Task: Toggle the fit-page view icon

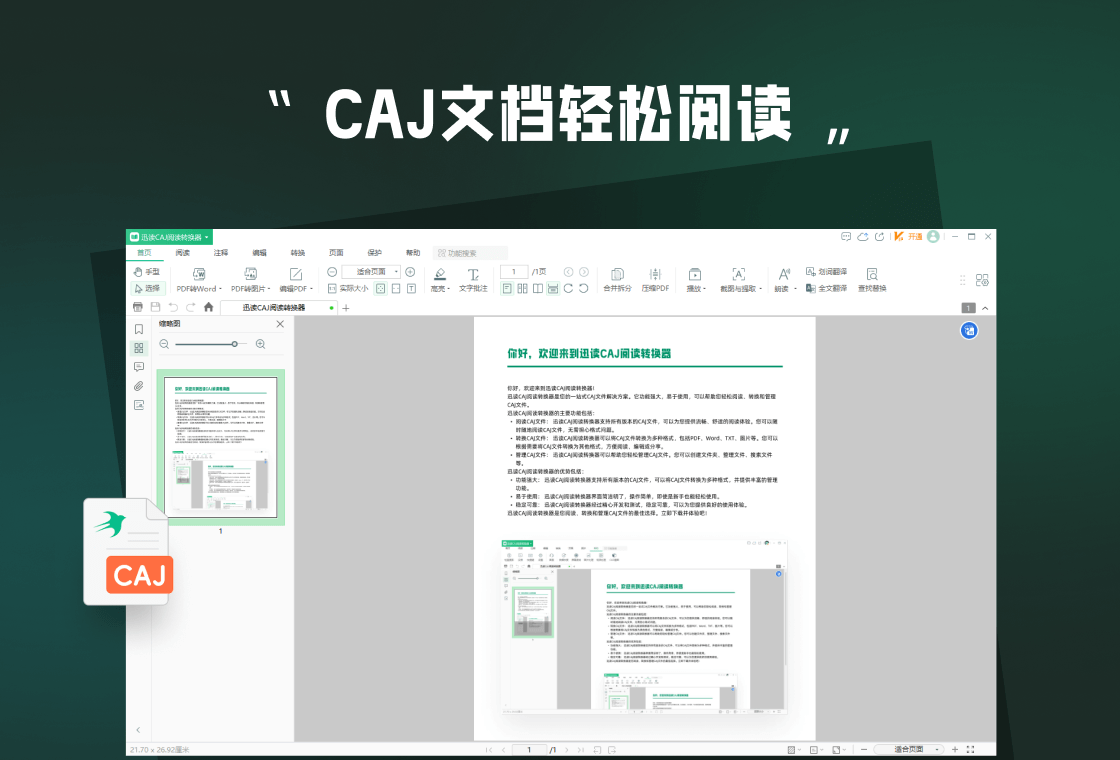Action: point(381,289)
